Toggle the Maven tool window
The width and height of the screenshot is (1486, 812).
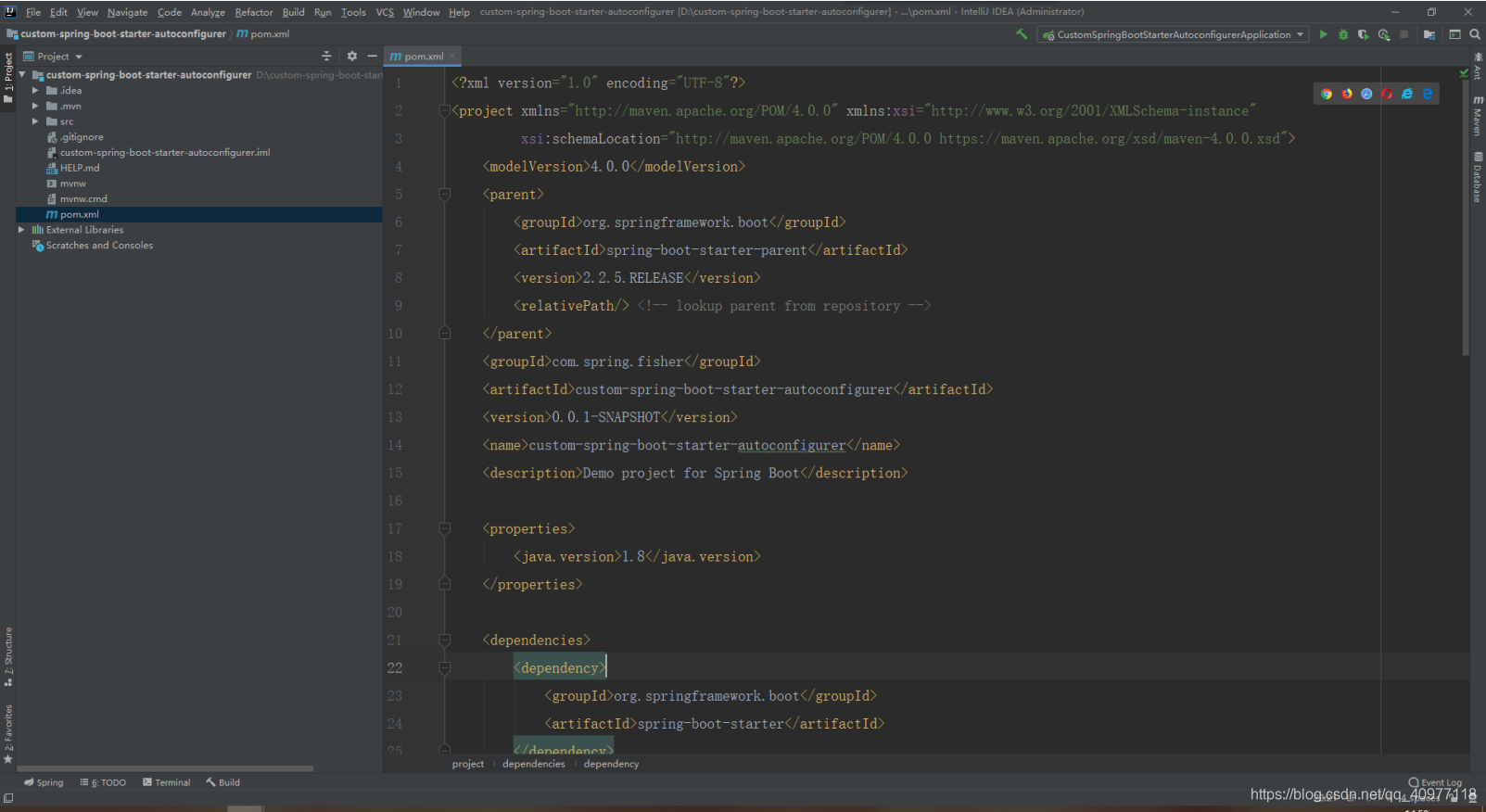pos(1478,116)
